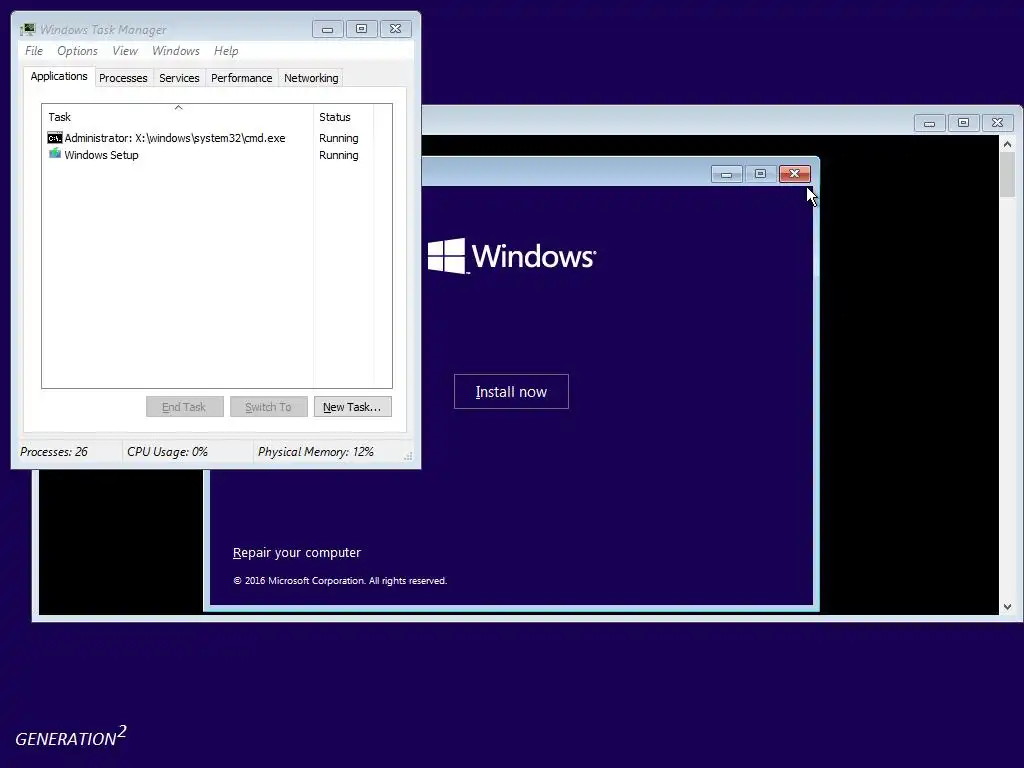Click command prompt scrollbar up arrow
Viewport: 1024px width, 768px height.
(1007, 144)
